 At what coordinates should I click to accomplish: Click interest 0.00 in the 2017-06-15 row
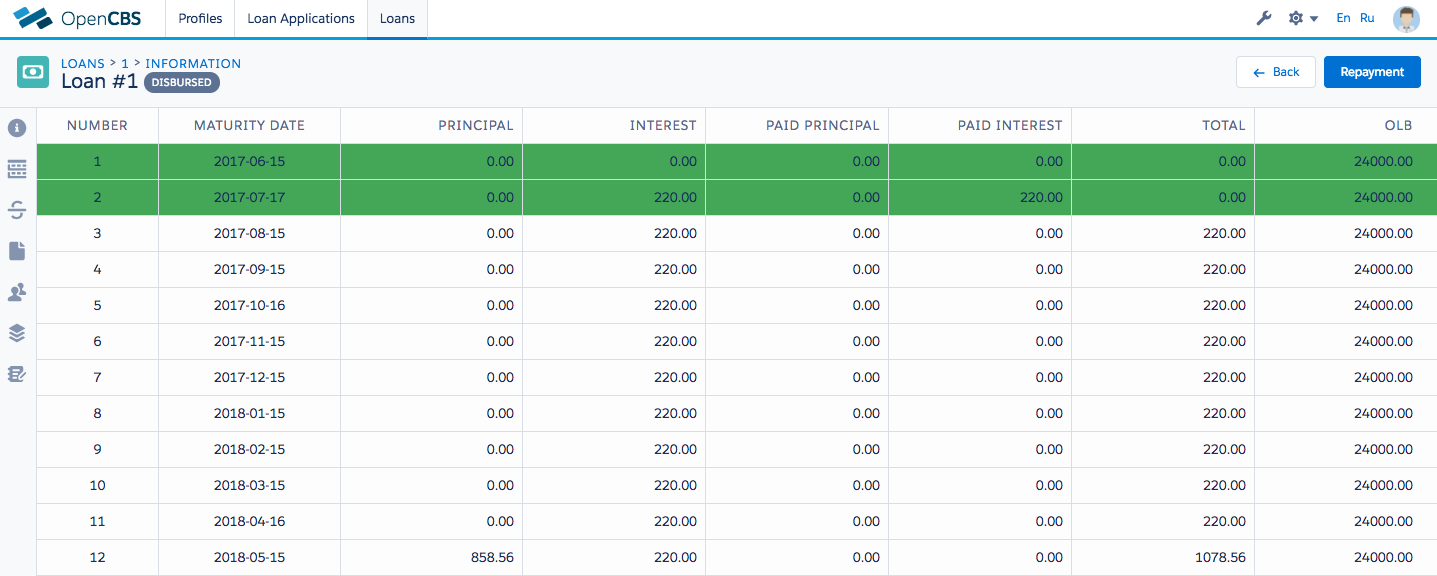[x=683, y=161]
